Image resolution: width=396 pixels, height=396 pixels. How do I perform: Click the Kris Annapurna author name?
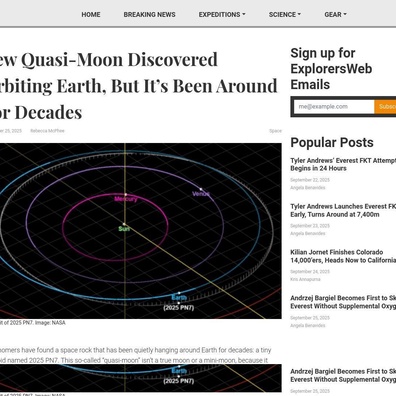coord(305,279)
